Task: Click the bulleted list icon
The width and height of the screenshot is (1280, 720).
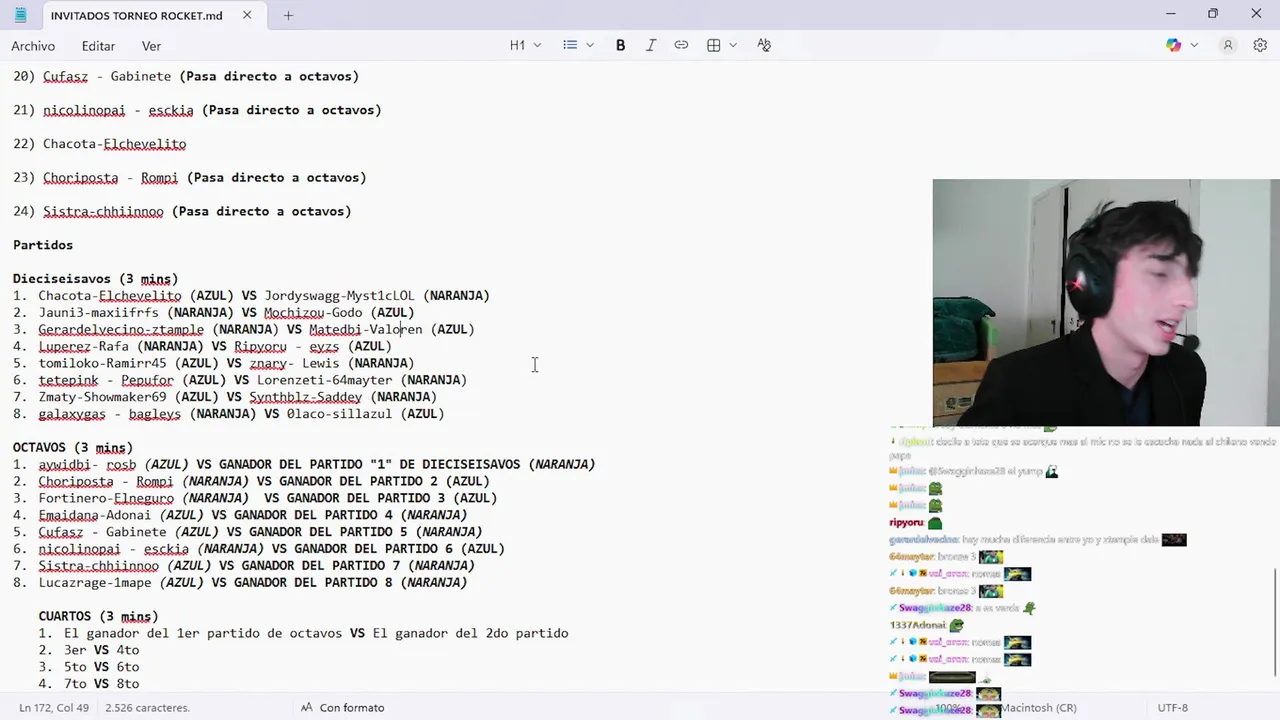Action: tap(570, 45)
